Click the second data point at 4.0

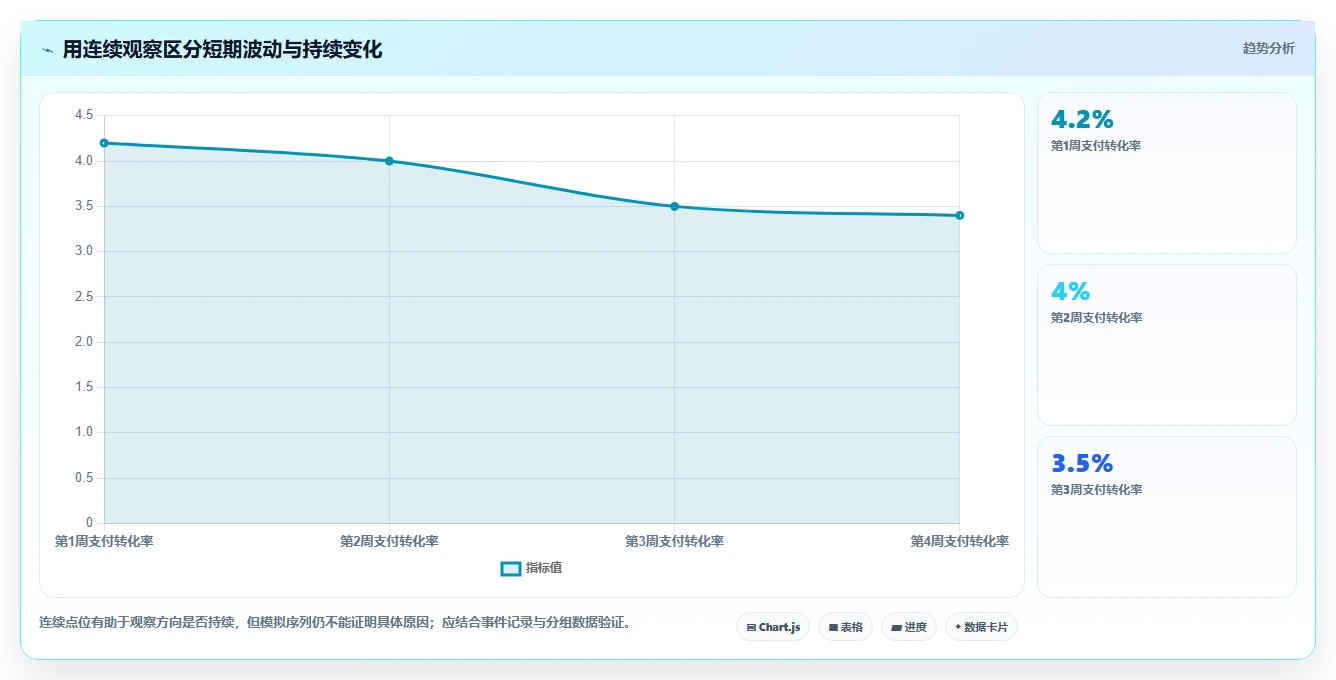click(x=389, y=161)
